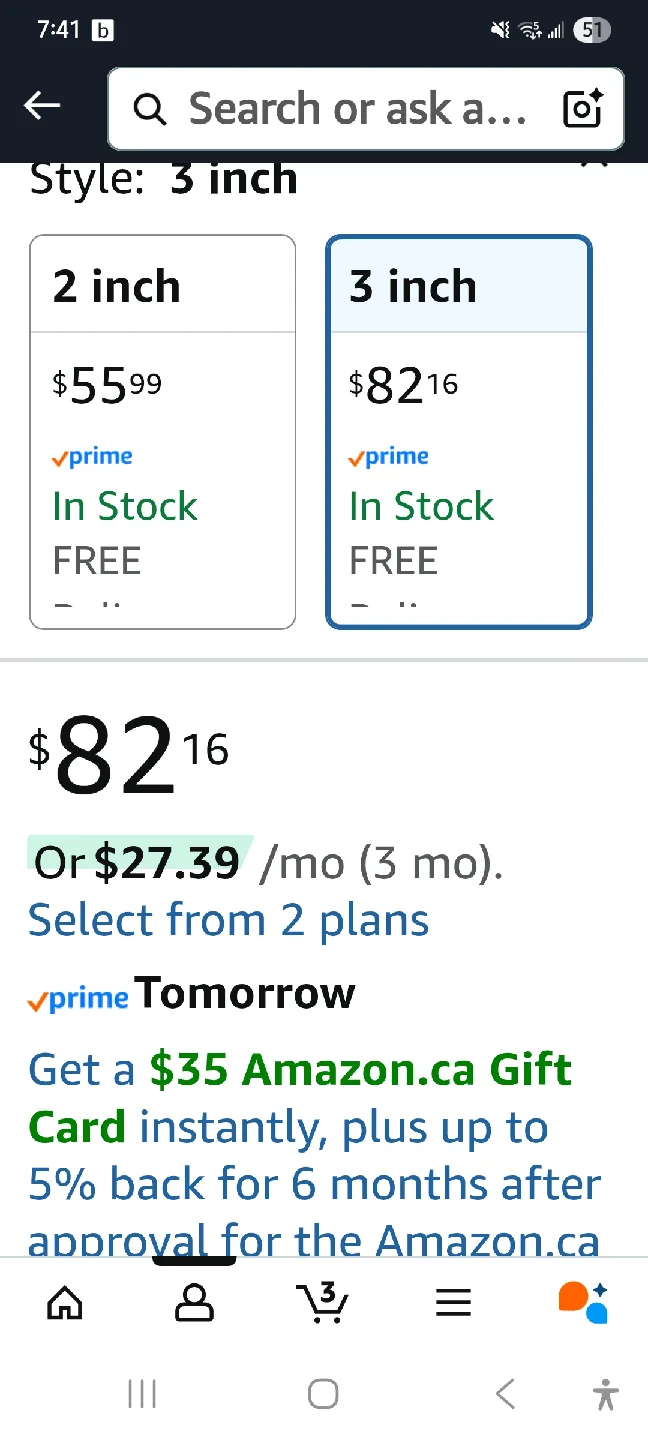Open the $35 Amazon.ca Gift Card offer
This screenshot has height=1440, width=648.
coord(300,1097)
